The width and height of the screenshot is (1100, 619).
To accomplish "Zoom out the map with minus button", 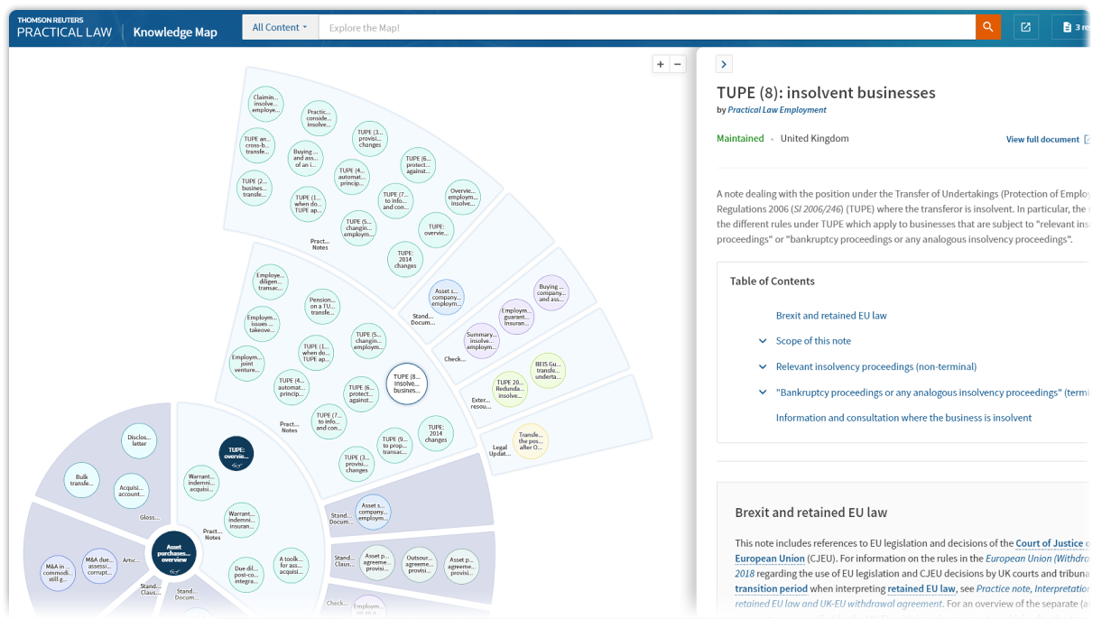I will 678,64.
